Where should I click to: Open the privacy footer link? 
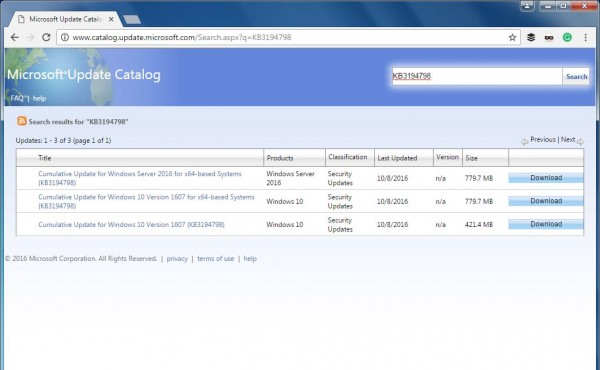click(177, 259)
